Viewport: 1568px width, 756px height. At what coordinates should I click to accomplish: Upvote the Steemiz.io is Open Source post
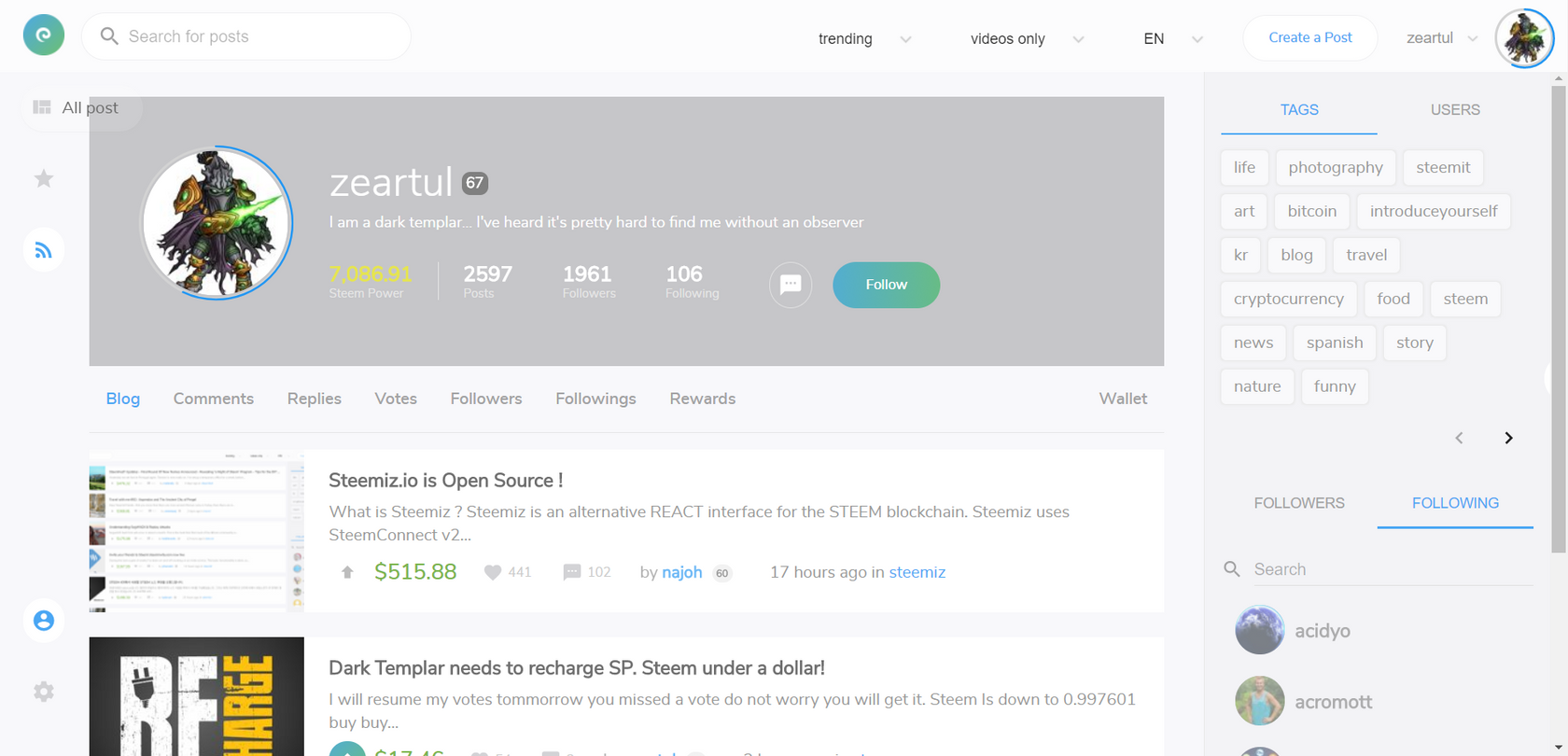[347, 572]
